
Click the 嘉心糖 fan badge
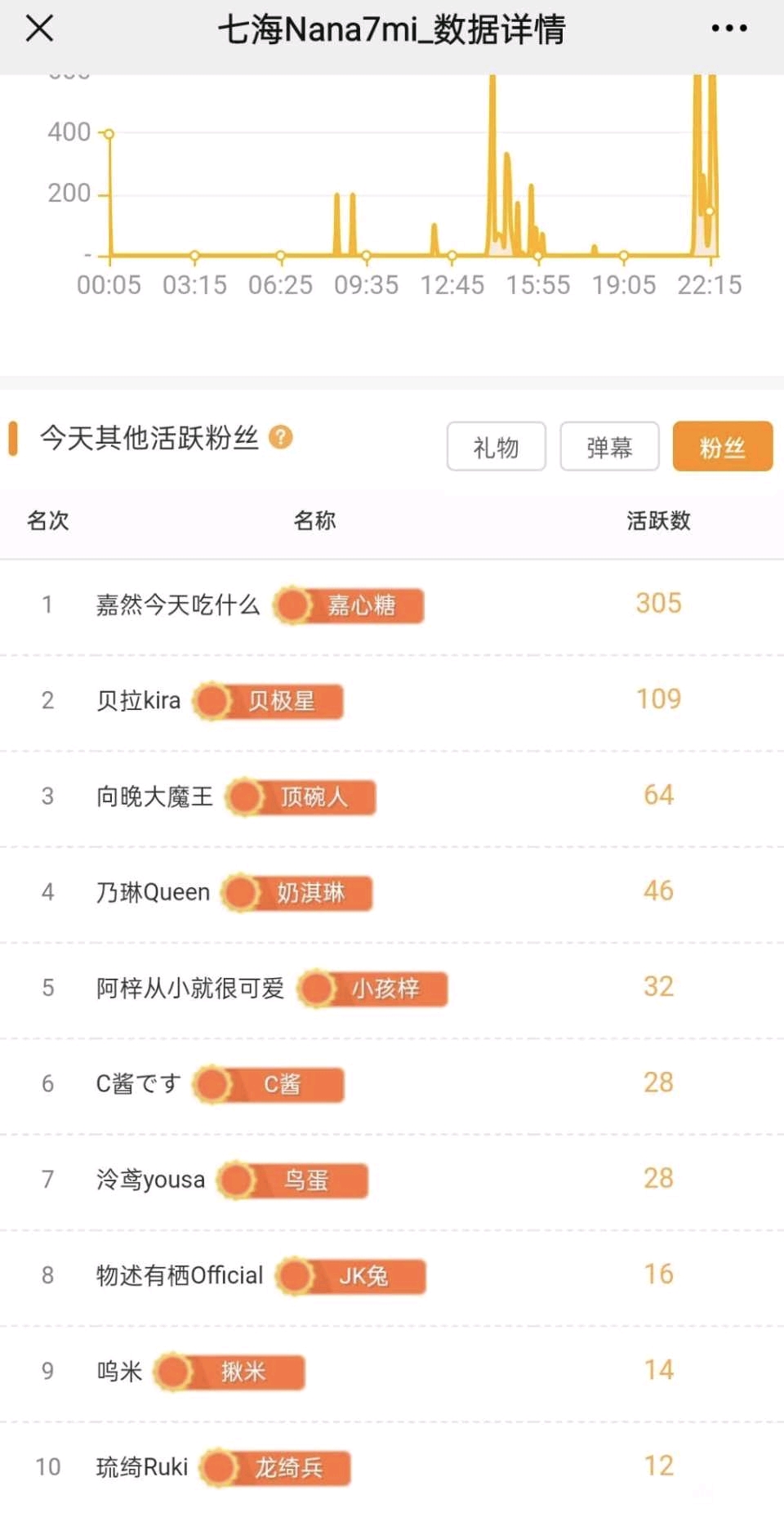coord(350,605)
